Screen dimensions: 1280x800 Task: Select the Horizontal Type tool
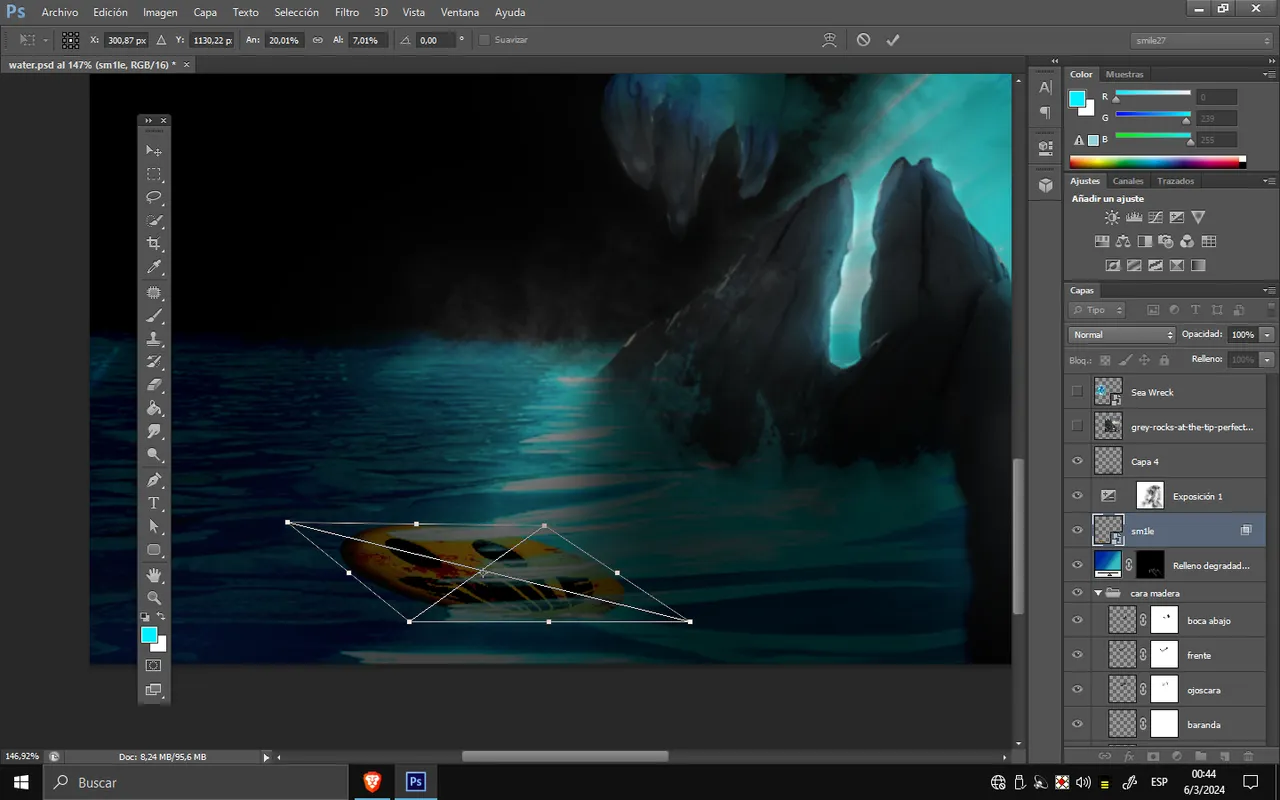tap(154, 503)
